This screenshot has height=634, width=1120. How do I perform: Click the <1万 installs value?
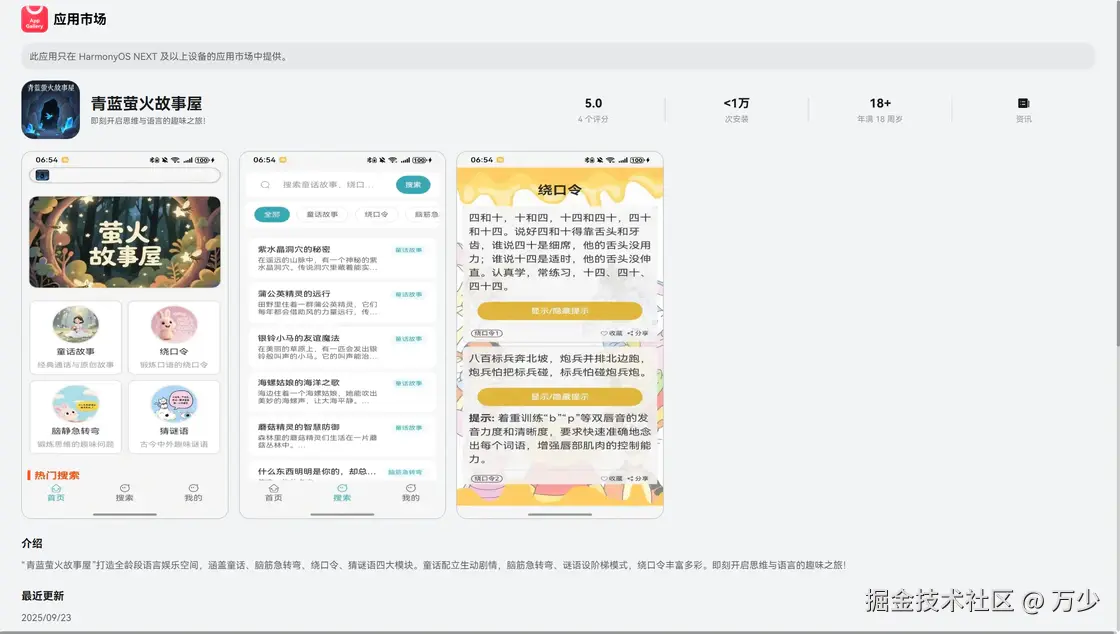coord(736,104)
